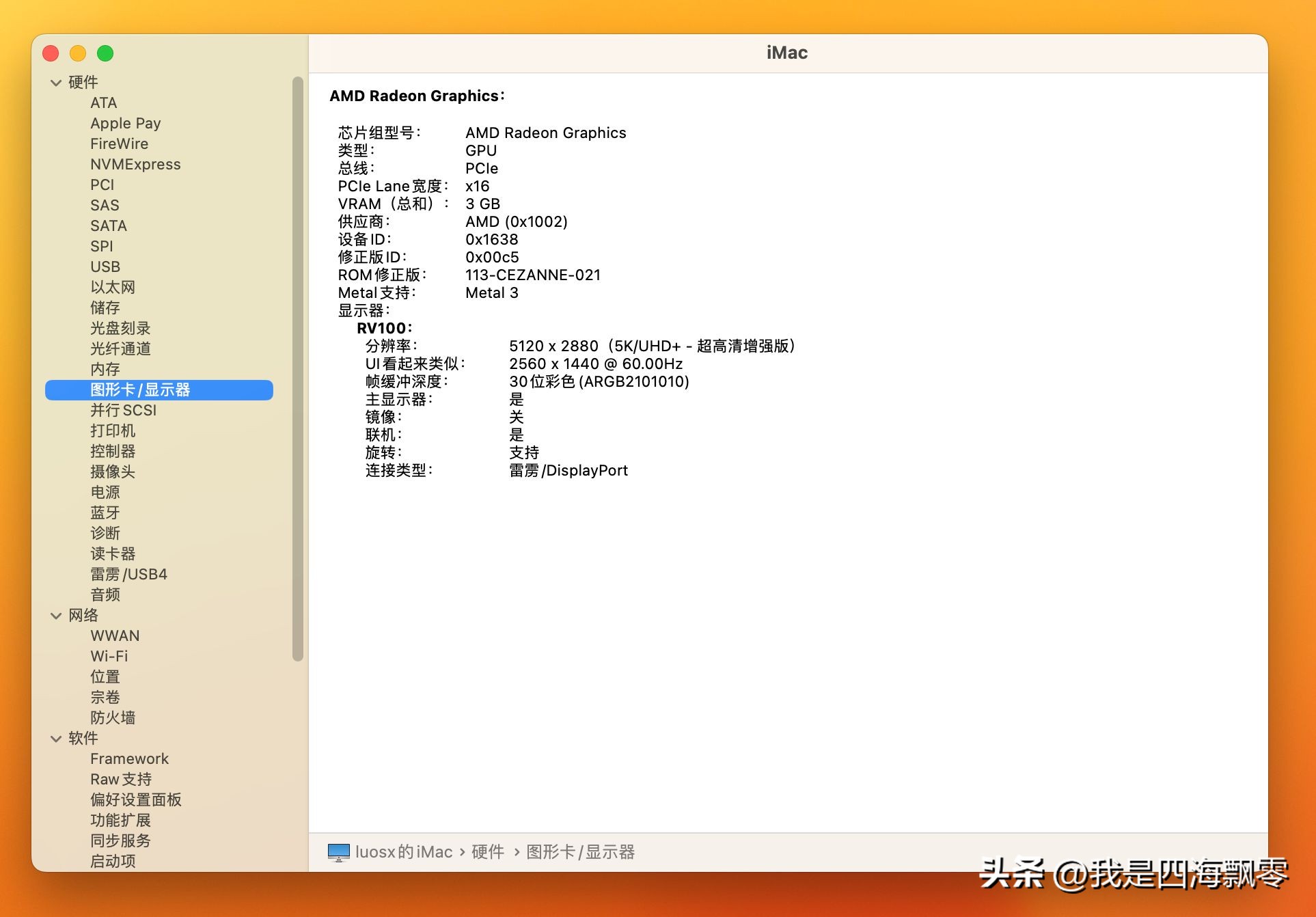Viewport: 1316px width, 917px height.
Task: Click 硬件 in the bottom path bar
Action: pyautogui.click(x=487, y=852)
